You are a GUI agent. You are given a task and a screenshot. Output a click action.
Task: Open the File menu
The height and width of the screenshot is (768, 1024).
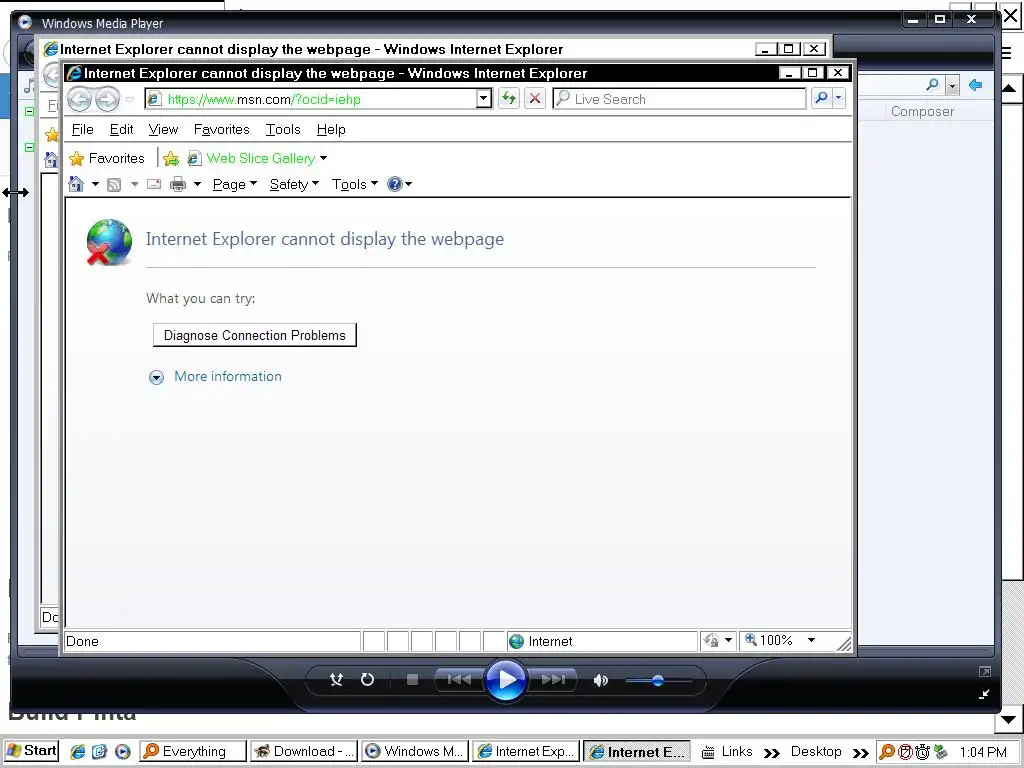pos(82,129)
